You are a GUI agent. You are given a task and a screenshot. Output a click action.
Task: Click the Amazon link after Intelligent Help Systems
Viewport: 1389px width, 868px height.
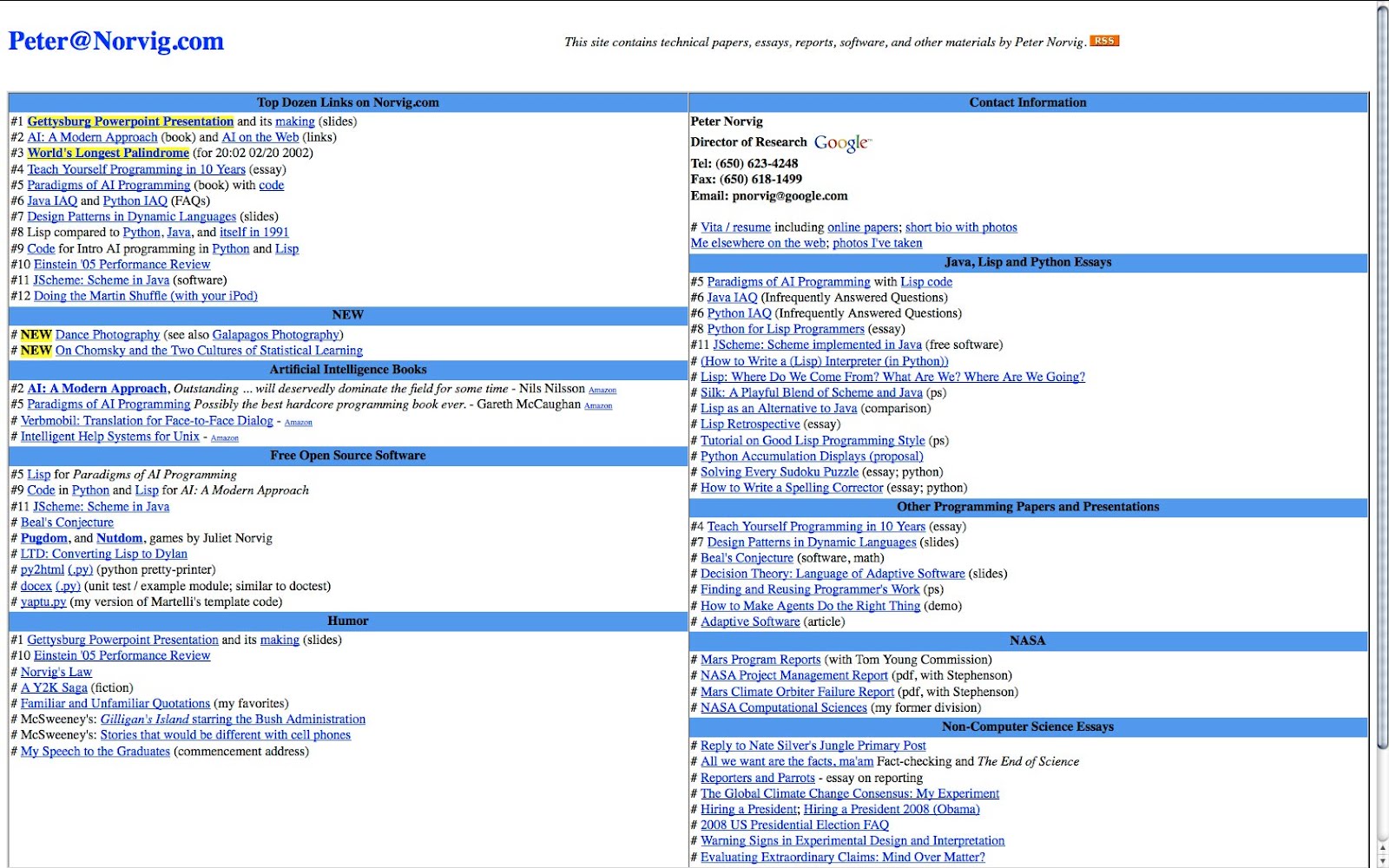[x=224, y=438]
